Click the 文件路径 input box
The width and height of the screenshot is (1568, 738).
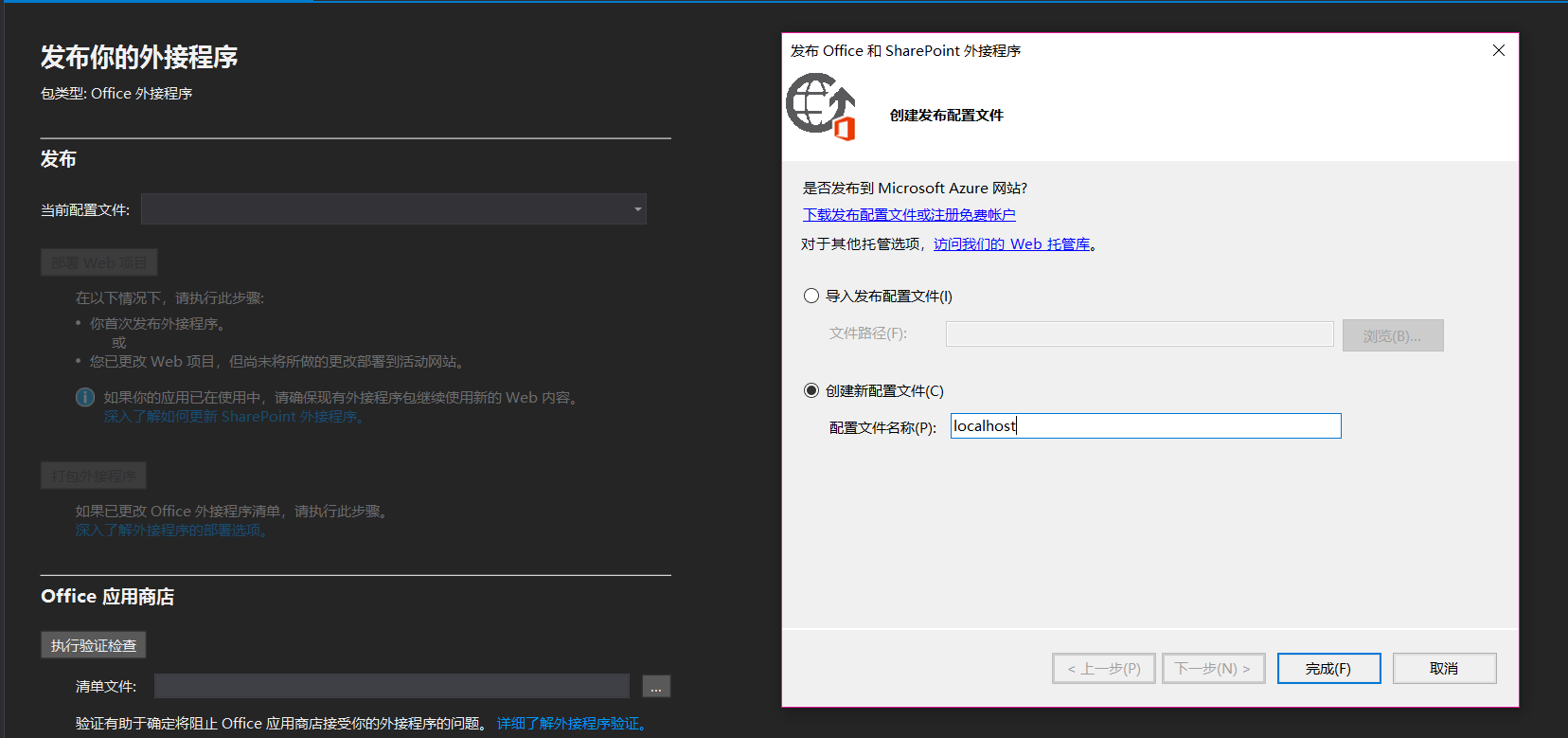pyautogui.click(x=1139, y=333)
